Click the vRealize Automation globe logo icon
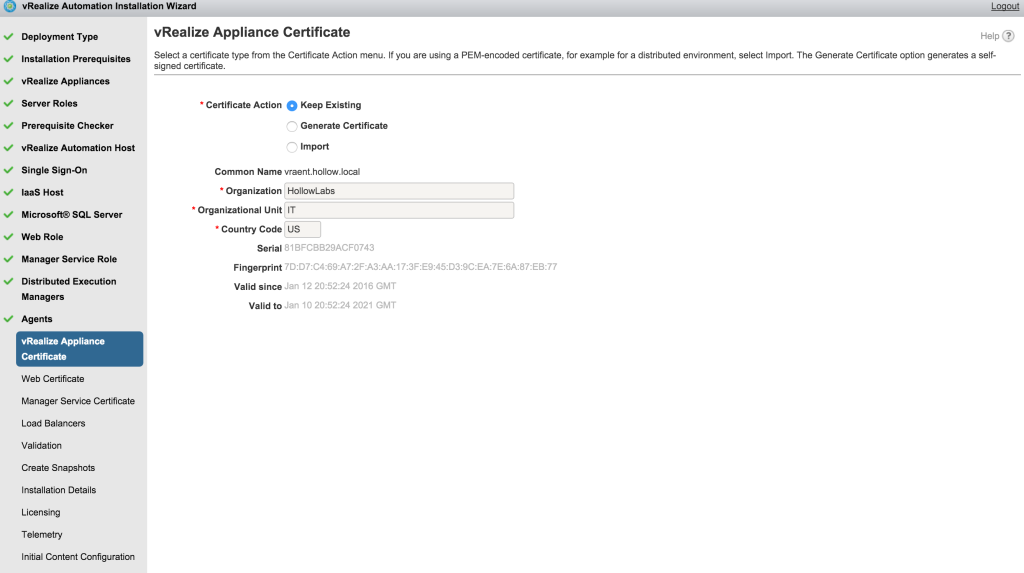 click(9, 6)
